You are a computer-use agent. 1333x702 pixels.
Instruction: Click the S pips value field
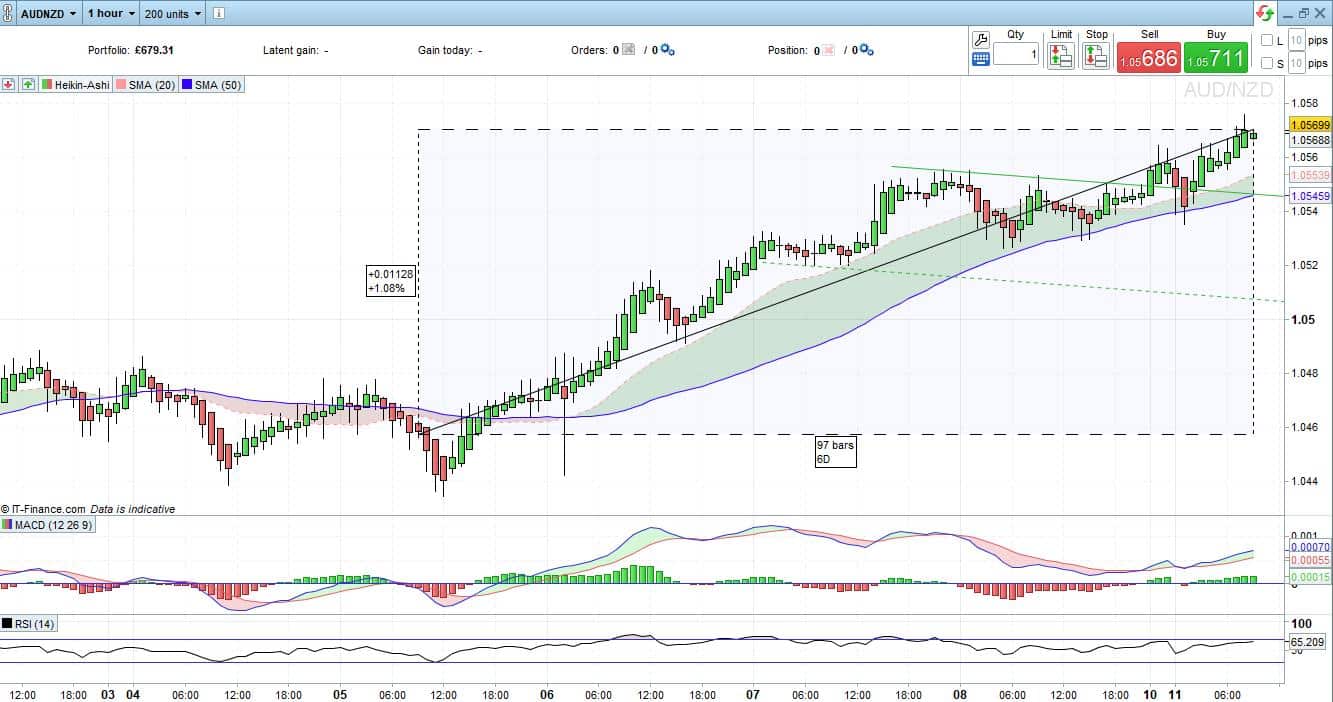click(1295, 63)
